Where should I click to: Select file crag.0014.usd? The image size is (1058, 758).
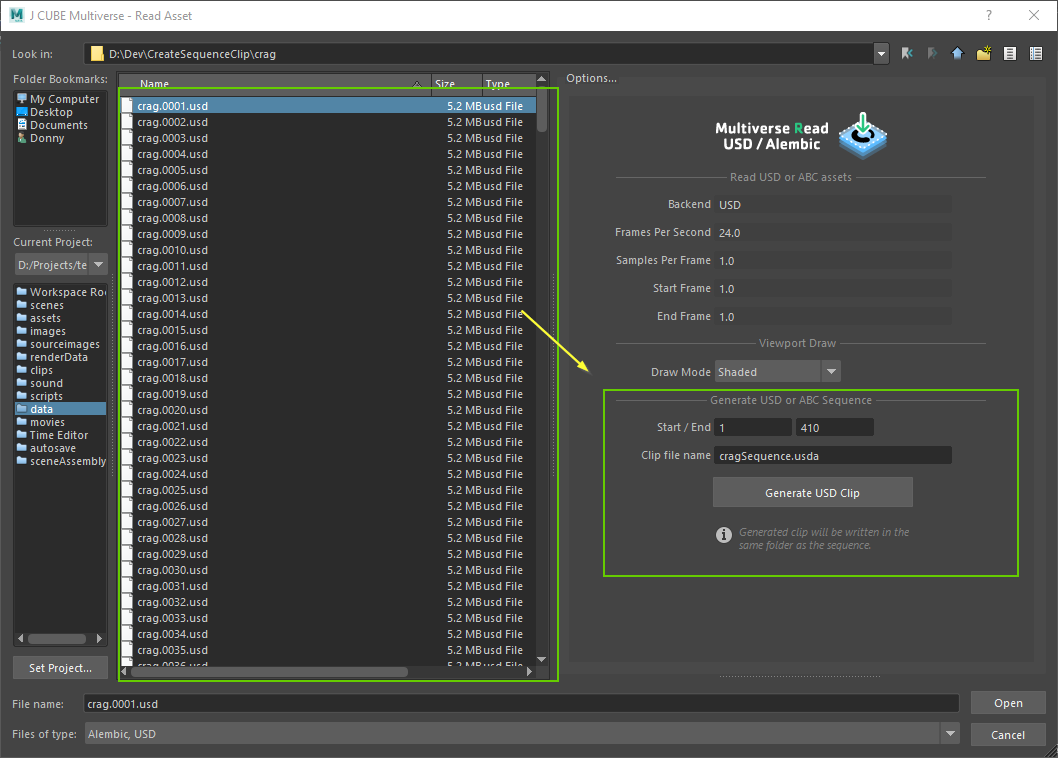(x=329, y=314)
